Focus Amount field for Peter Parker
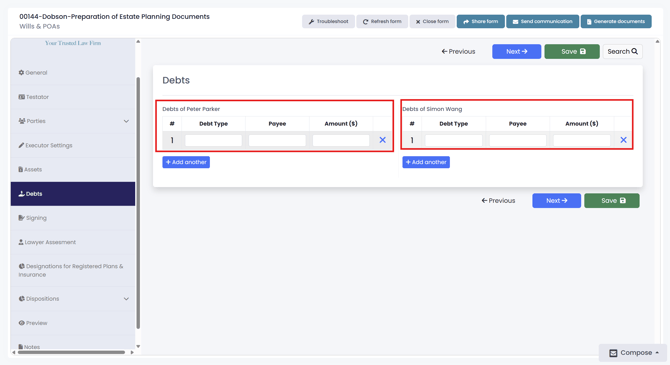 click(x=341, y=140)
